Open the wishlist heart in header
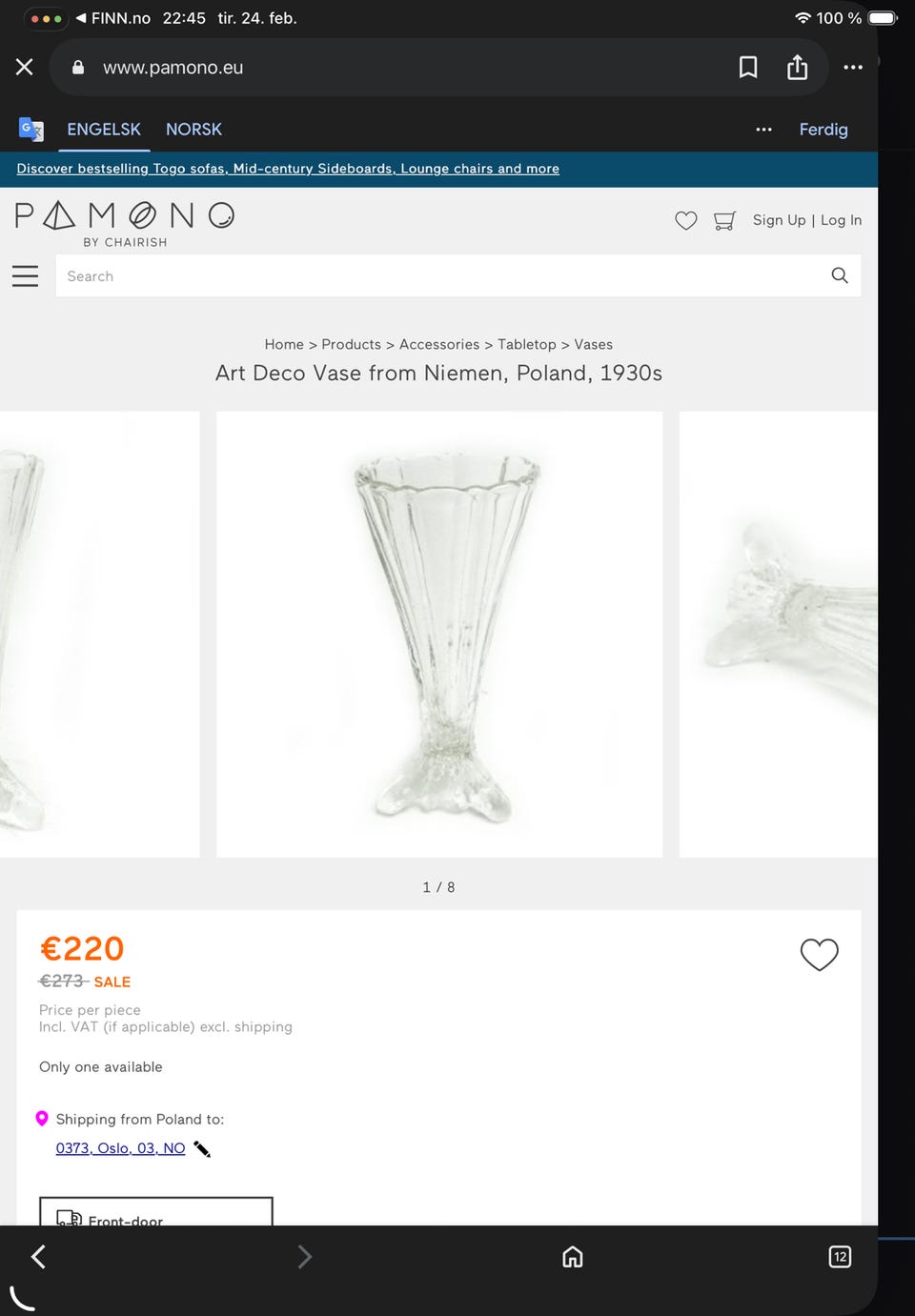Viewport: 915px width, 1316px height. pyautogui.click(x=685, y=220)
